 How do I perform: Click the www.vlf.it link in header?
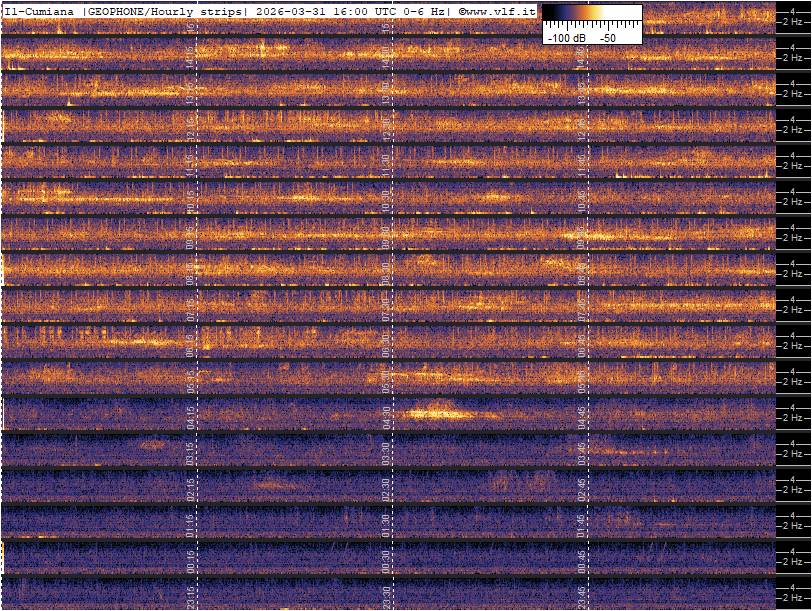499,11
